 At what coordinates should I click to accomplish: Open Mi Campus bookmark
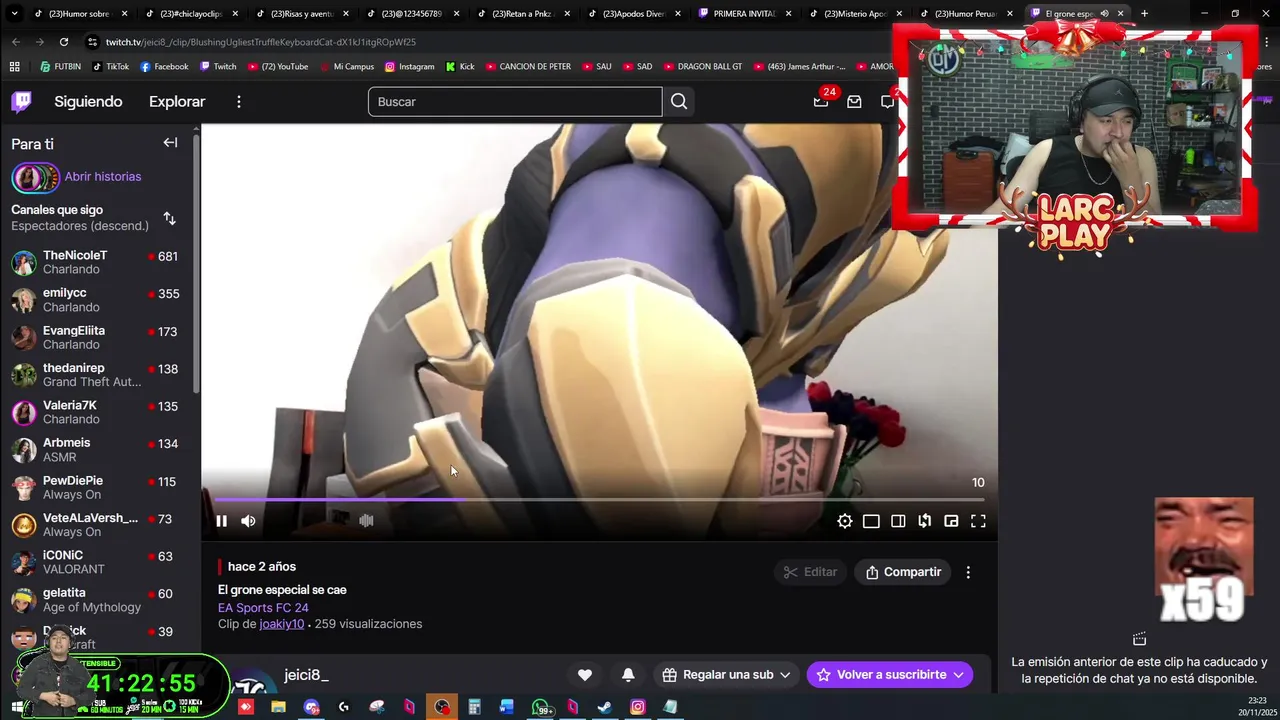point(346,66)
